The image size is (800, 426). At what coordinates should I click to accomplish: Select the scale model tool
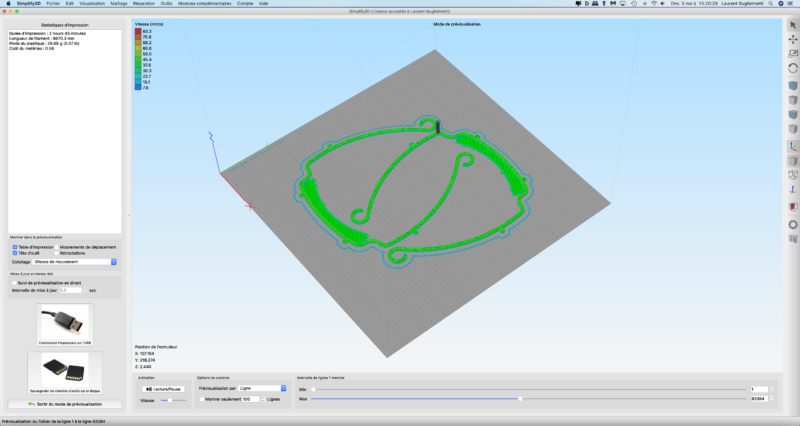(x=792, y=53)
